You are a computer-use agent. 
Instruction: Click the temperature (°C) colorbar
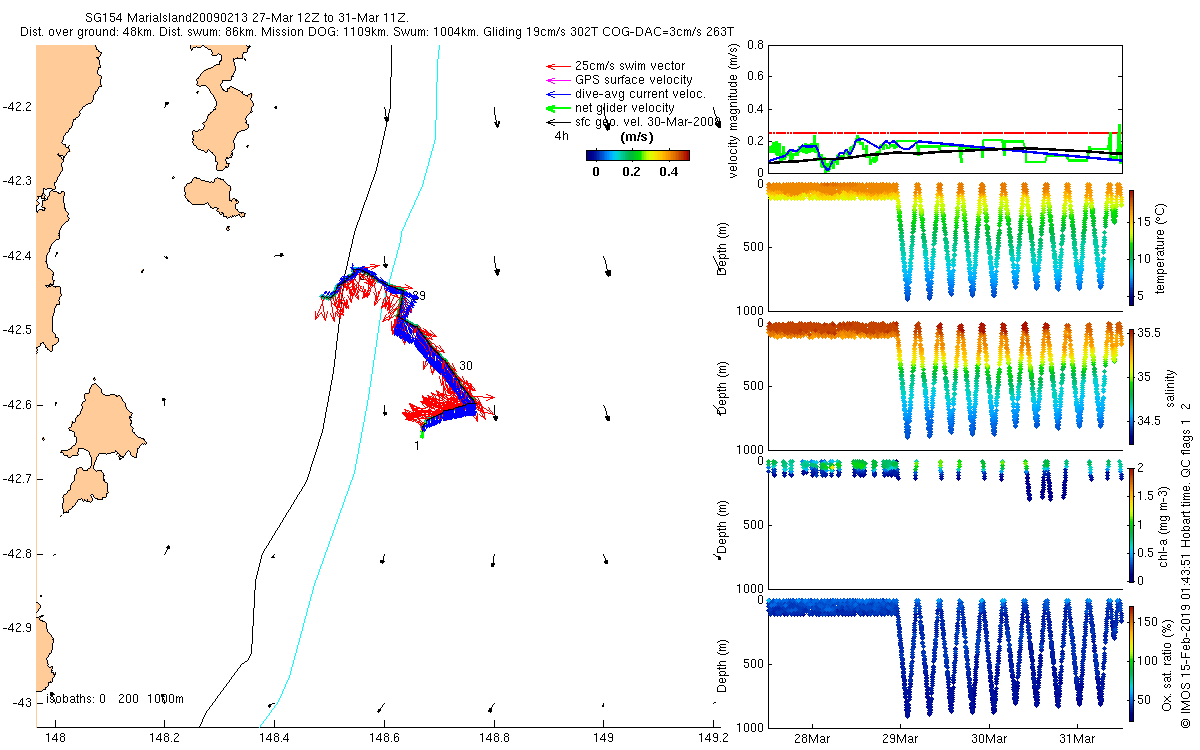click(1132, 246)
